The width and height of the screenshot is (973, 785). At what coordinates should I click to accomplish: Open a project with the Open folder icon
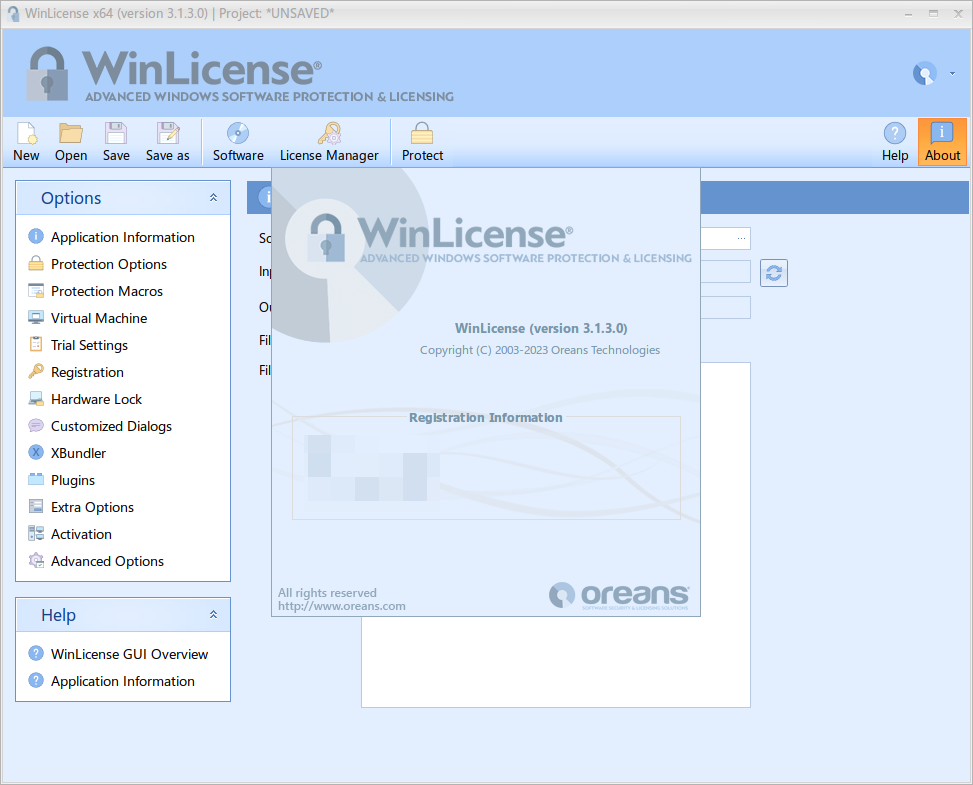[x=71, y=142]
